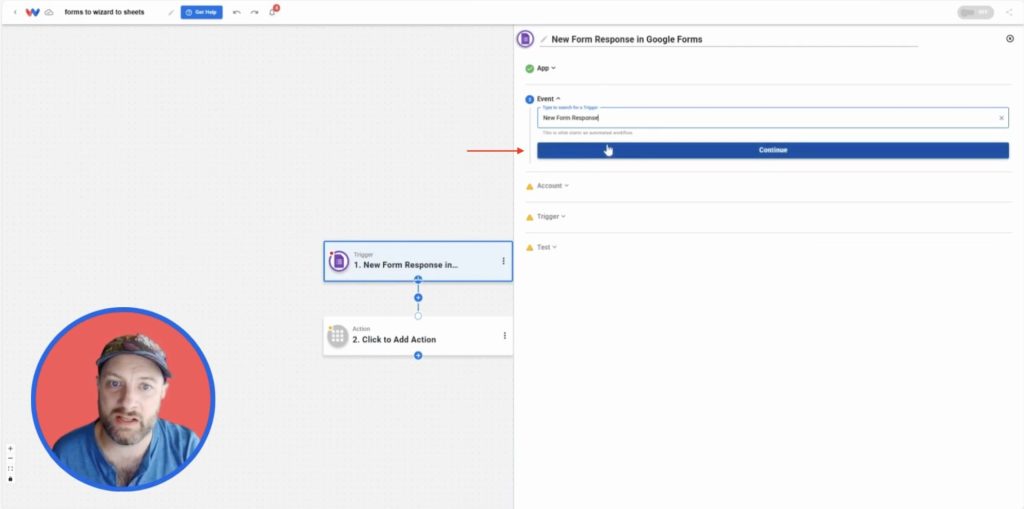
Task: Select the '2. Click to Add Action' node
Action: click(418, 336)
